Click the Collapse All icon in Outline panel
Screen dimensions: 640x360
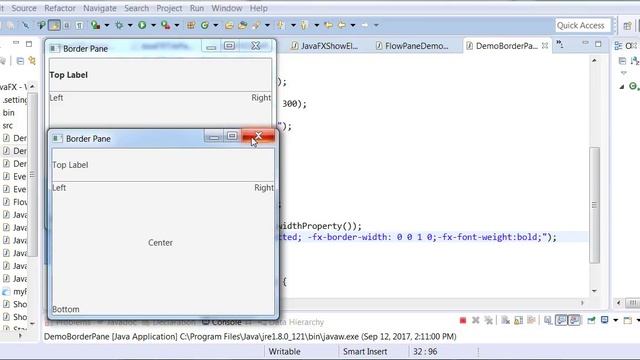click(622, 61)
